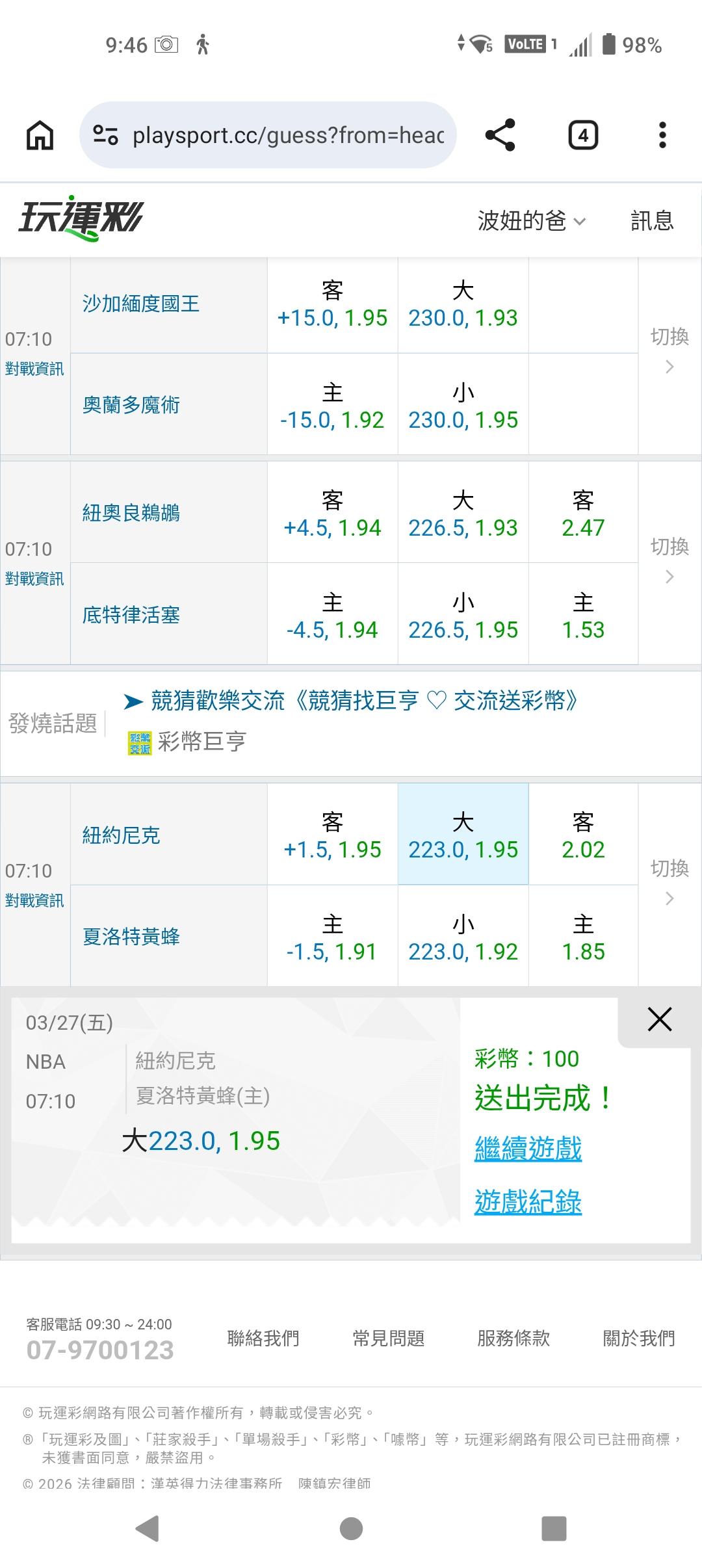Open the tab switcher showing 4 tabs
The width and height of the screenshot is (702, 1568).
pyautogui.click(x=583, y=135)
